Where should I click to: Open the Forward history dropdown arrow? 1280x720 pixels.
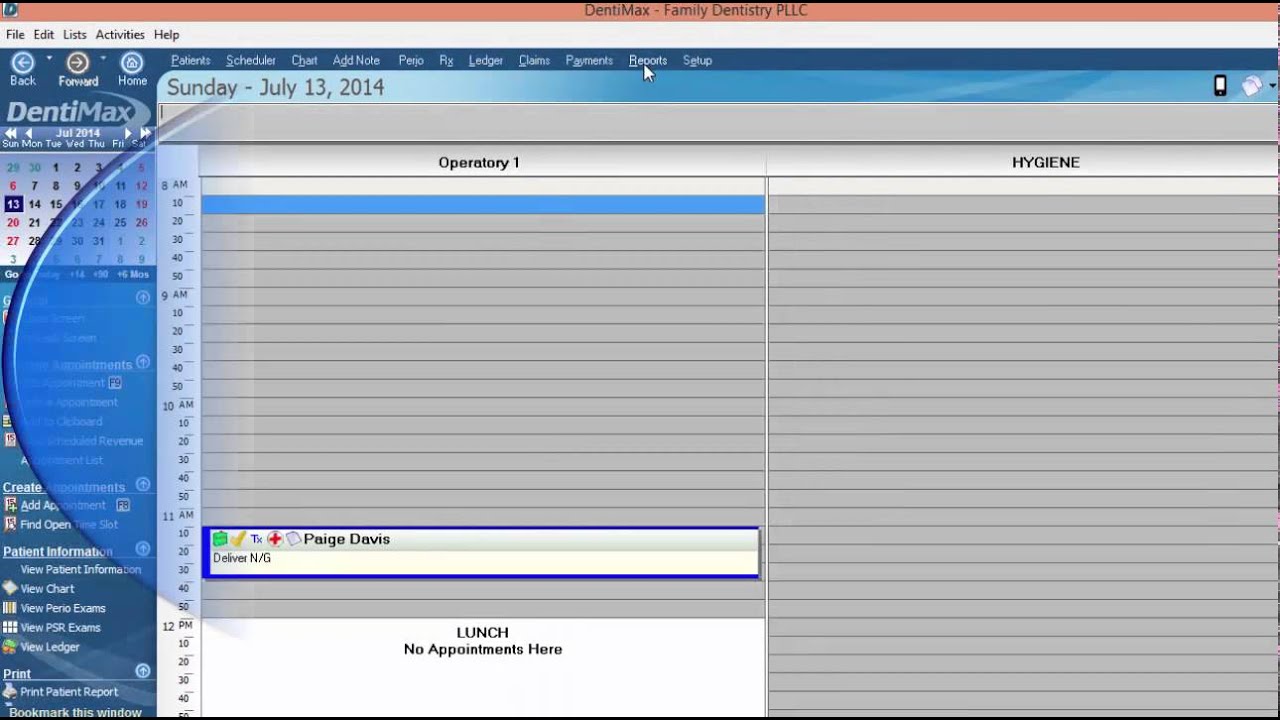(x=103, y=57)
